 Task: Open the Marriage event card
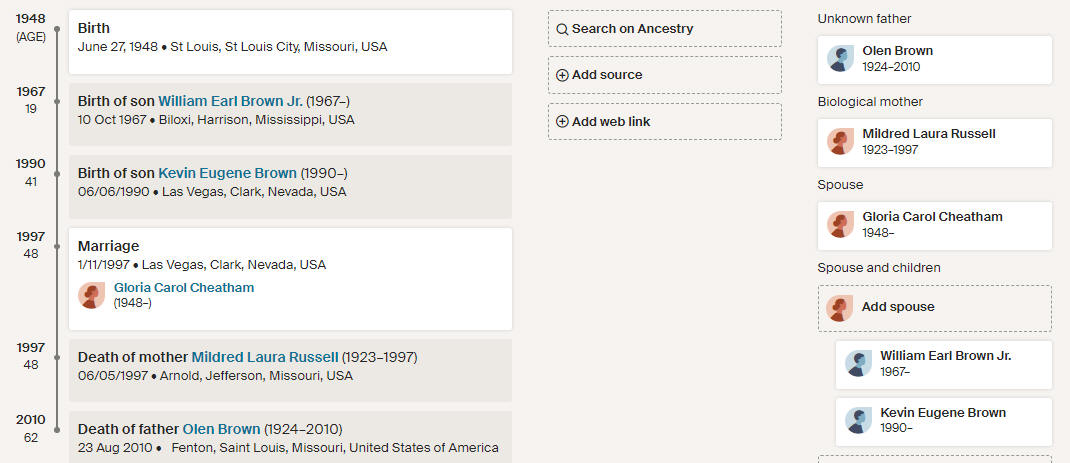click(291, 279)
